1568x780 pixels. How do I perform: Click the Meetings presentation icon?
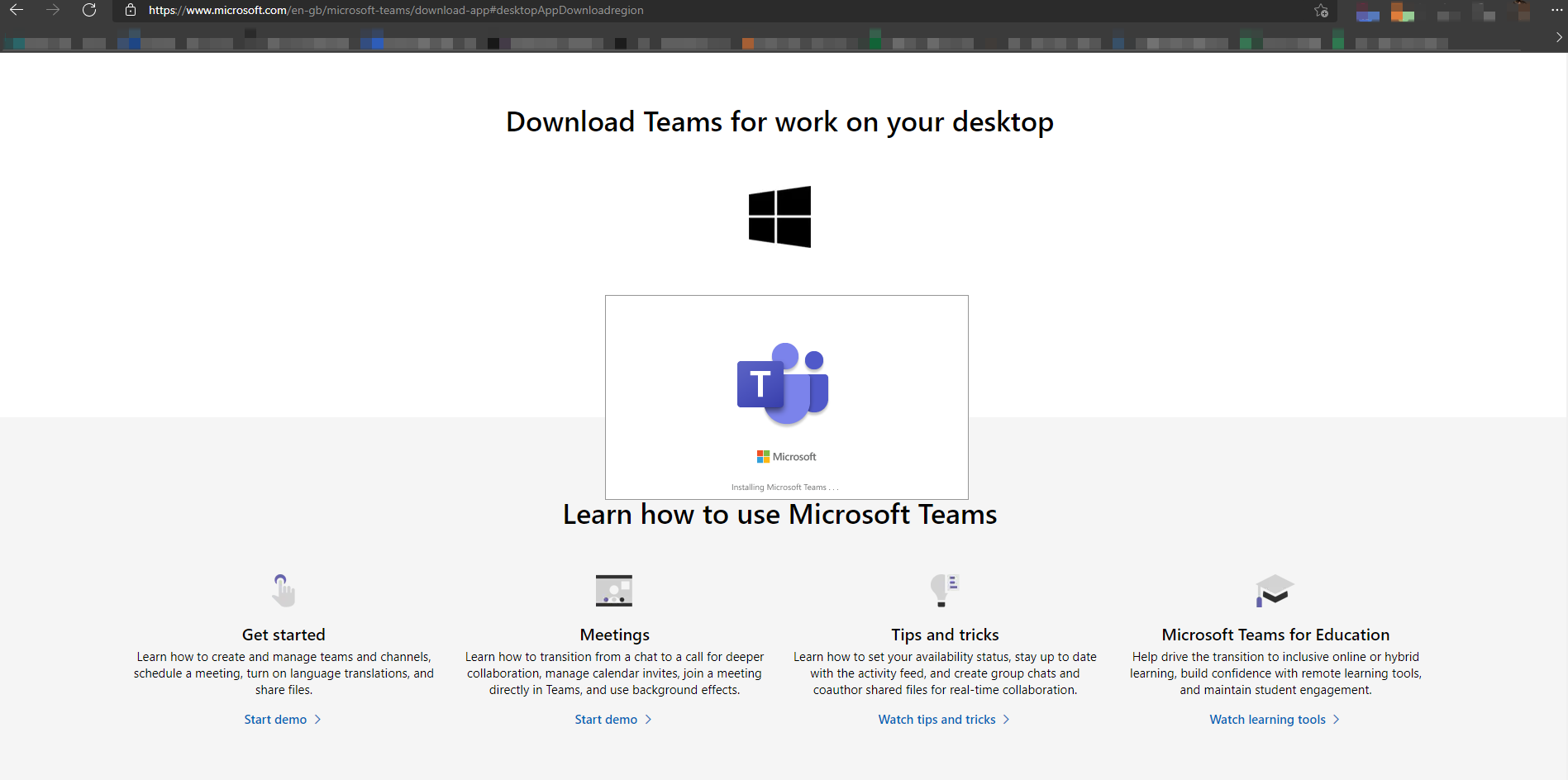pyautogui.click(x=614, y=590)
